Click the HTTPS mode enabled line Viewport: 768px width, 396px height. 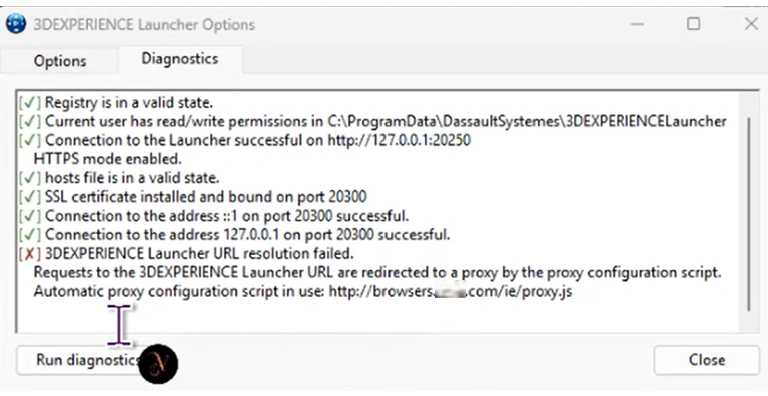[107, 159]
